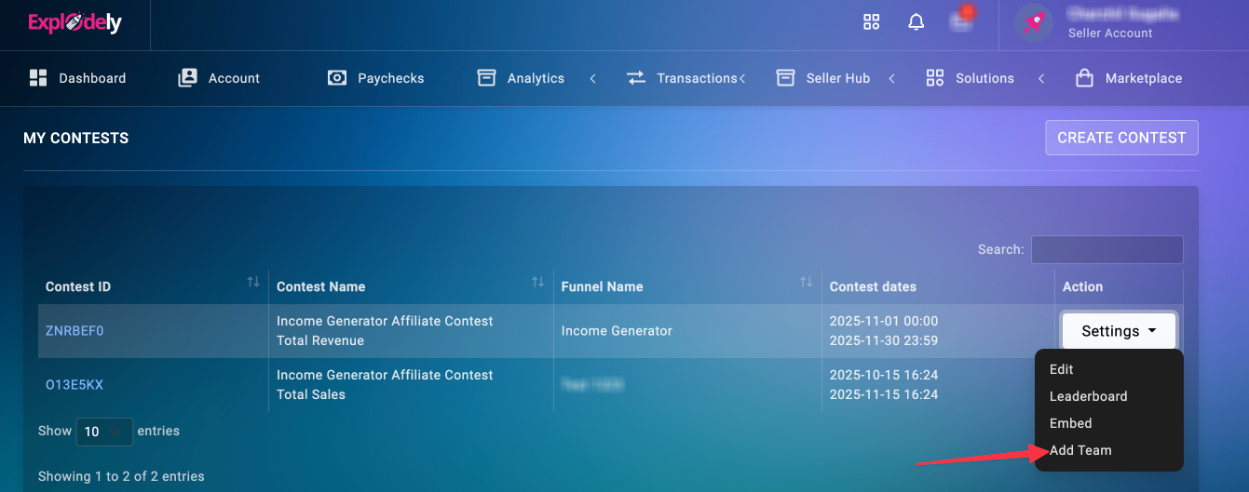Click the Dashboard grid icon
1249x492 pixels.
pyautogui.click(x=38, y=78)
